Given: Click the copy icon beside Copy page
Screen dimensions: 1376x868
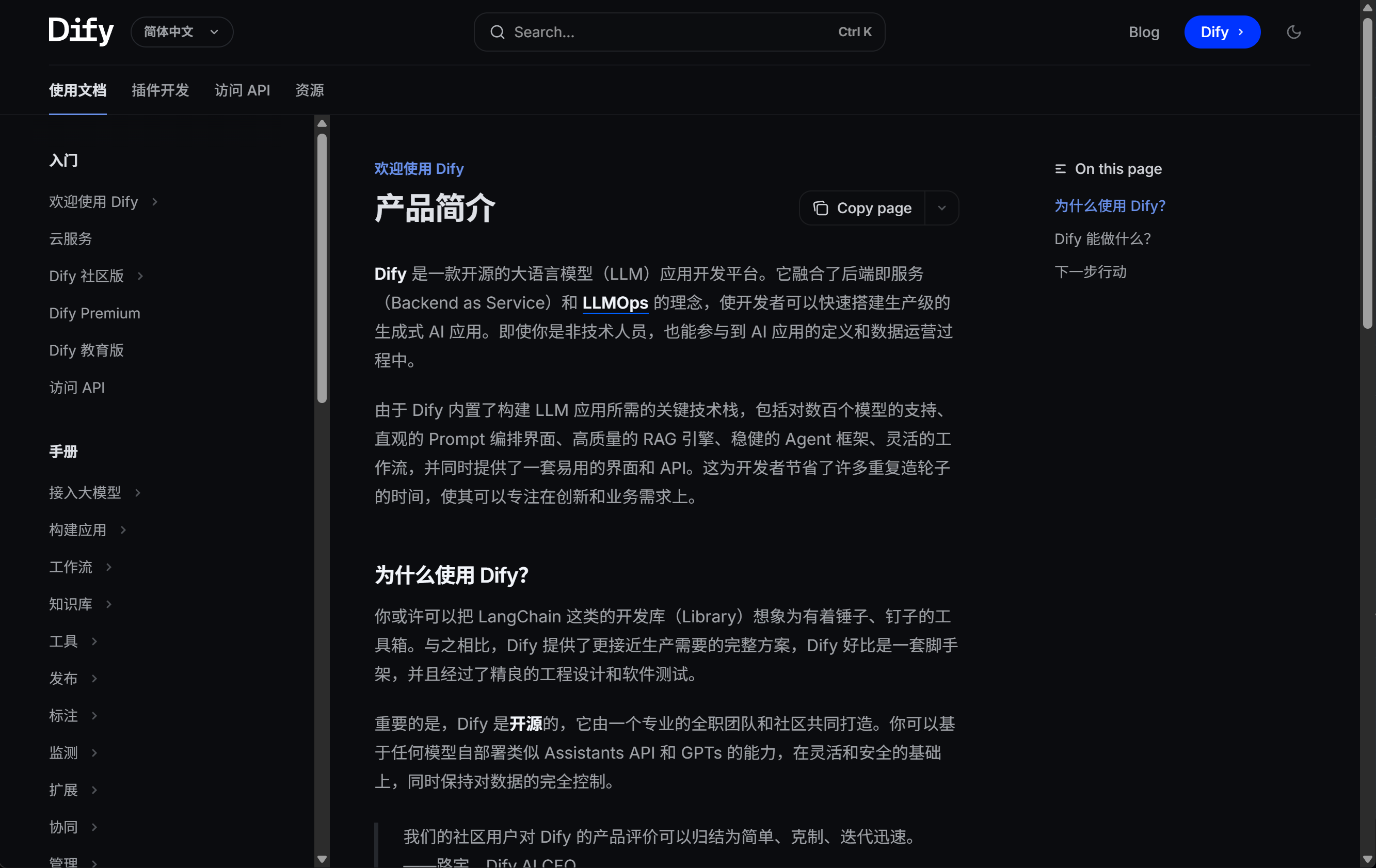Looking at the screenshot, I should pyautogui.click(x=821, y=208).
